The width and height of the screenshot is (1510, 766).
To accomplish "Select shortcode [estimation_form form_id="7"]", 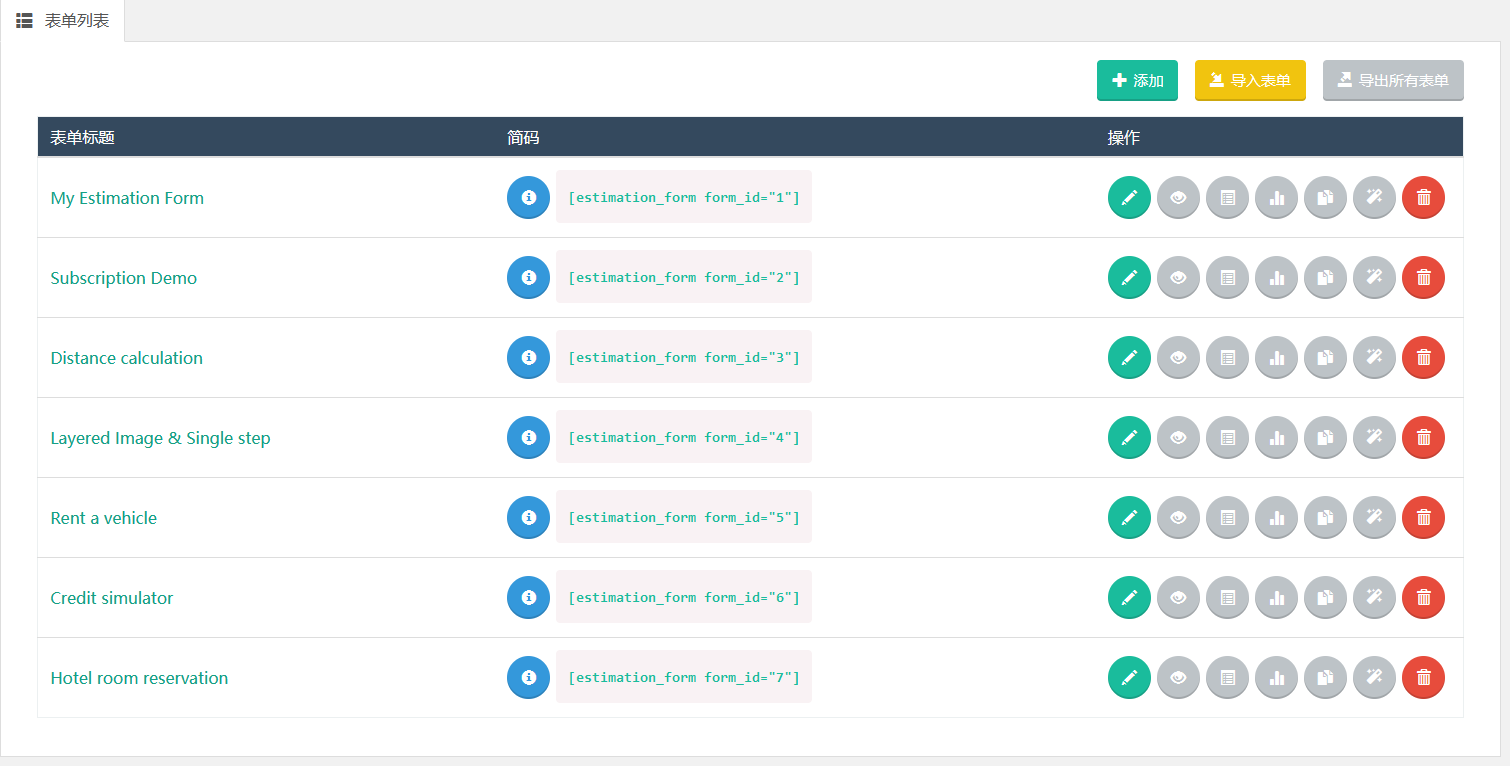I will coord(684,677).
